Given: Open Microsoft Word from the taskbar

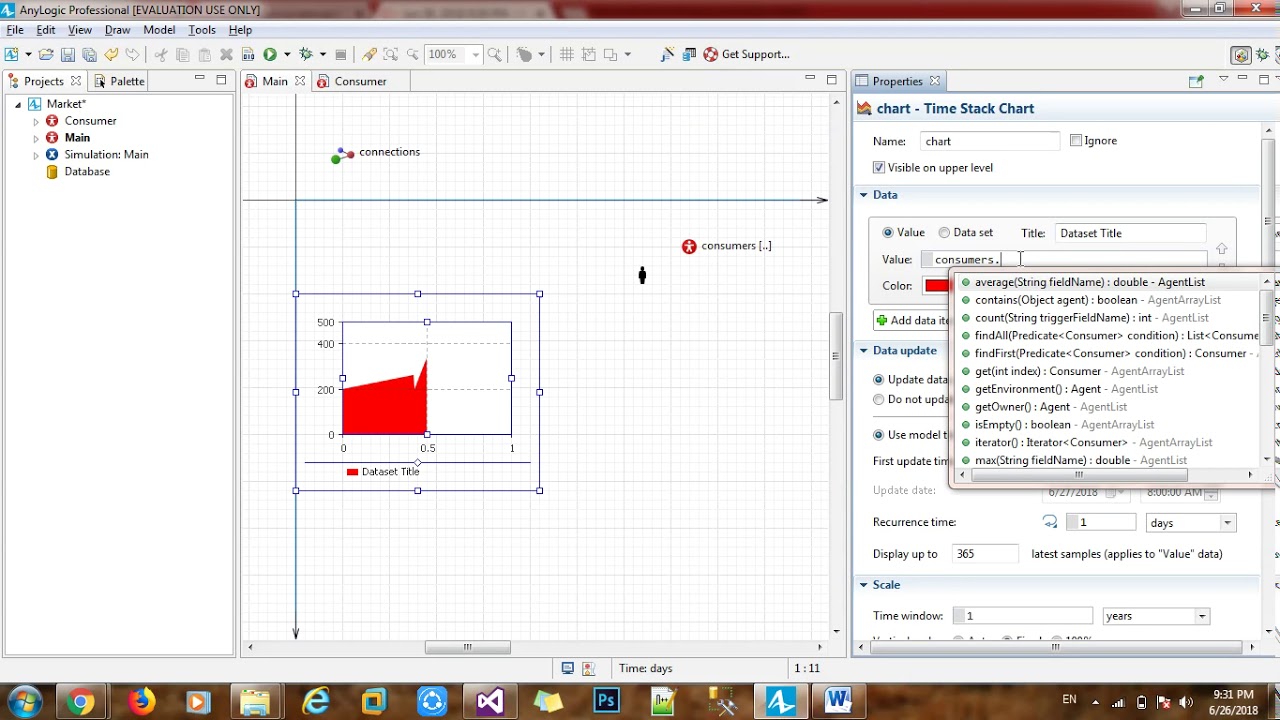Looking at the screenshot, I should pyautogui.click(x=838, y=701).
